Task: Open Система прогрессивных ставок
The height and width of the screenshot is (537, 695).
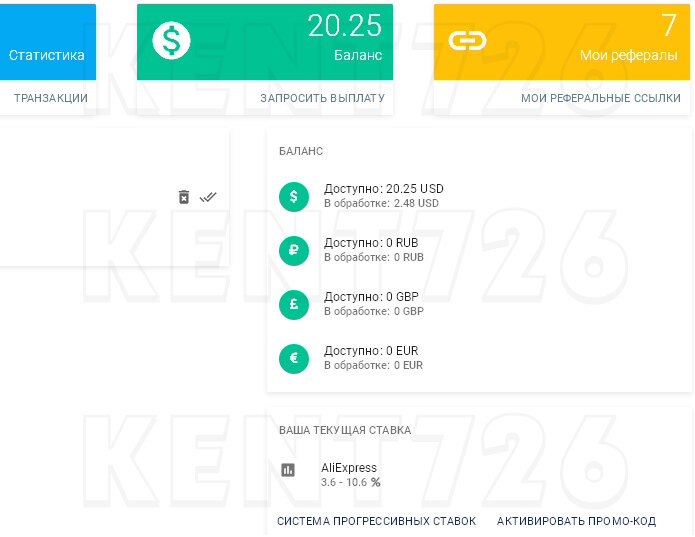Action: coord(376,521)
